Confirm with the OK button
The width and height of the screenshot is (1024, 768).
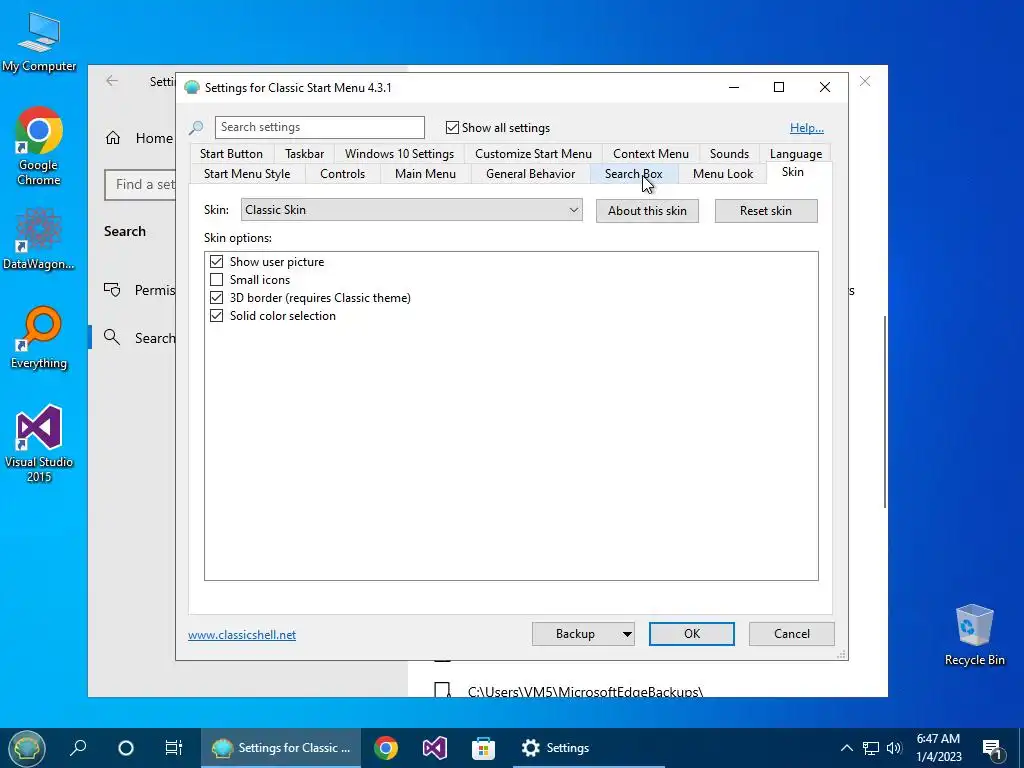(692, 634)
